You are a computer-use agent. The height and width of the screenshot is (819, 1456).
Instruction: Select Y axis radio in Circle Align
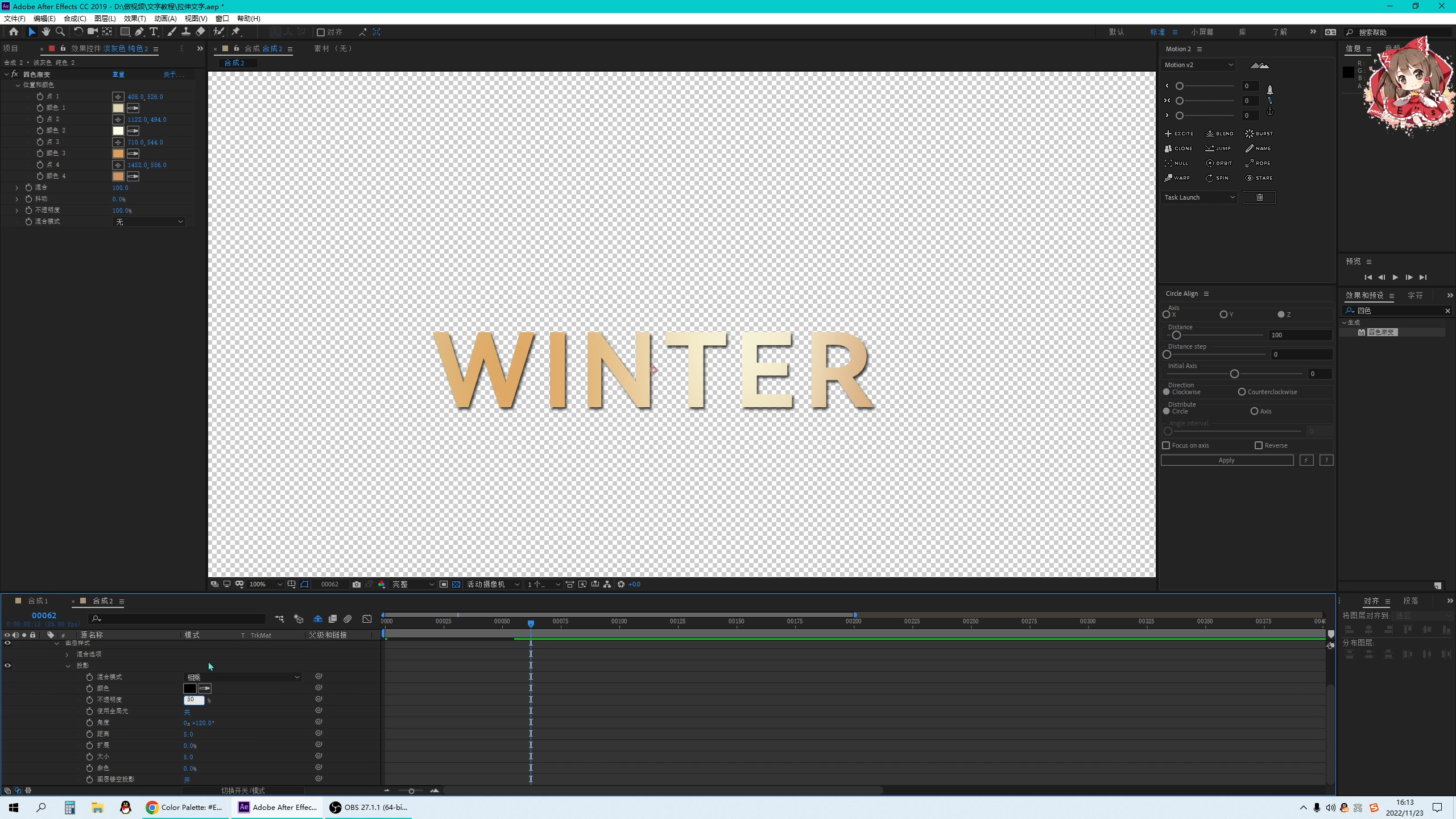click(1223, 315)
